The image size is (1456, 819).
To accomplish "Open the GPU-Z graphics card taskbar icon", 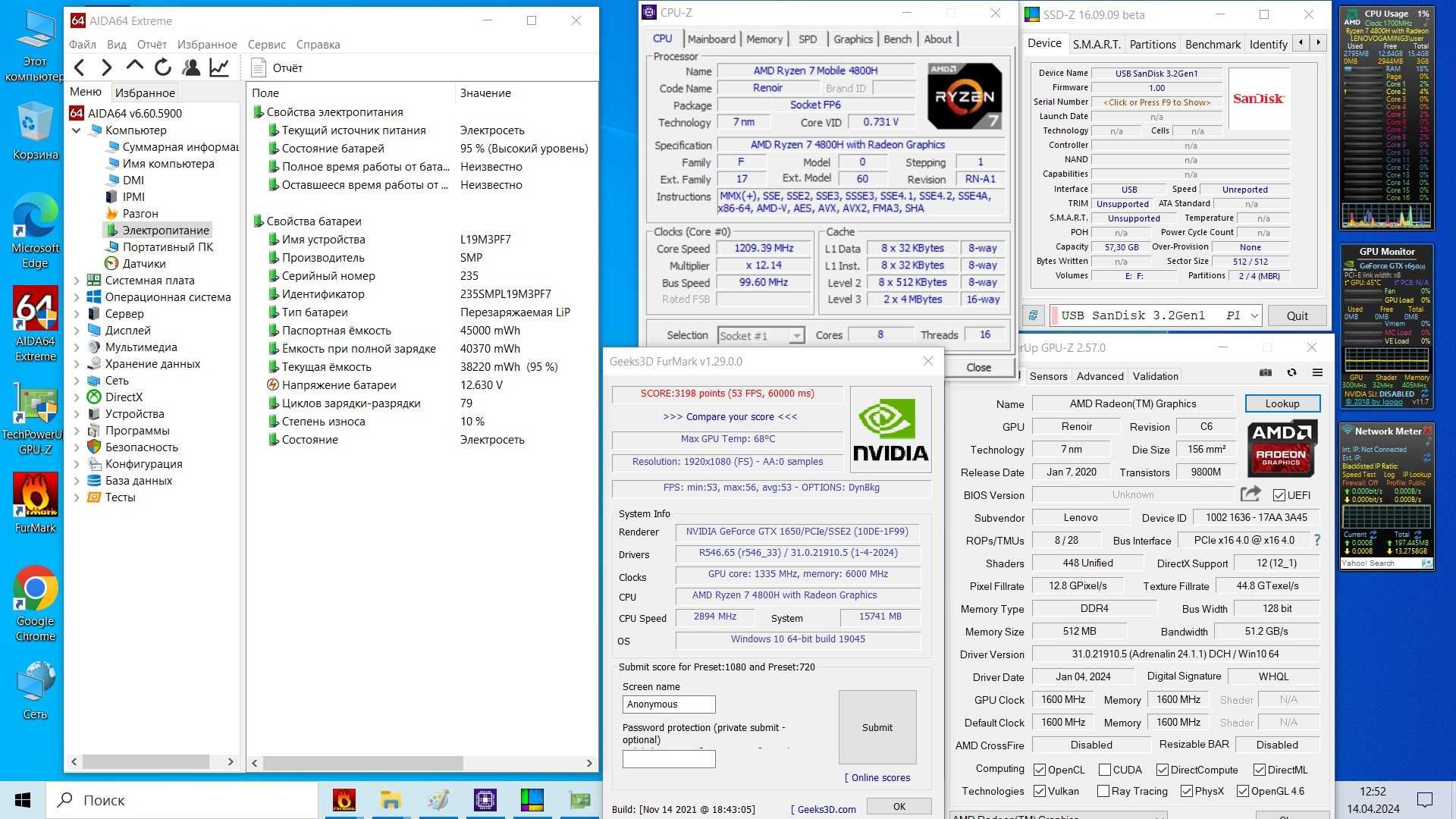I will (579, 800).
